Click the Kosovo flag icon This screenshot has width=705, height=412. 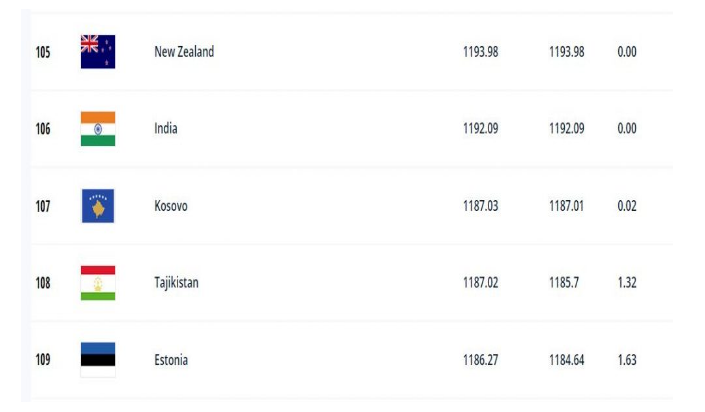[98, 206]
